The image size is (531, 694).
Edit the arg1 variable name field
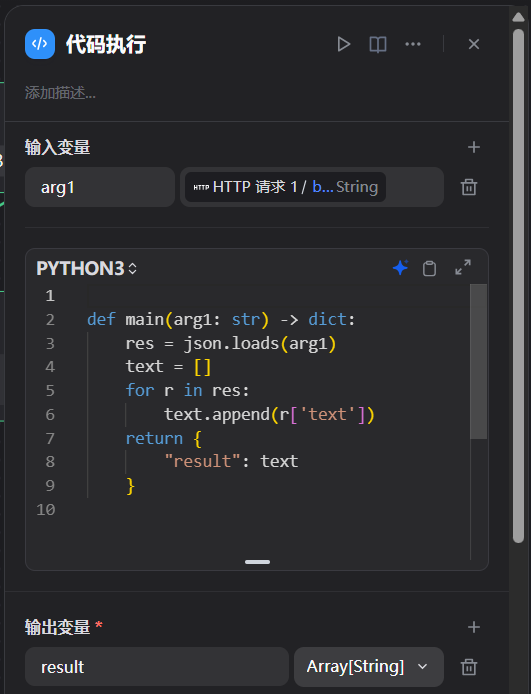(100, 187)
